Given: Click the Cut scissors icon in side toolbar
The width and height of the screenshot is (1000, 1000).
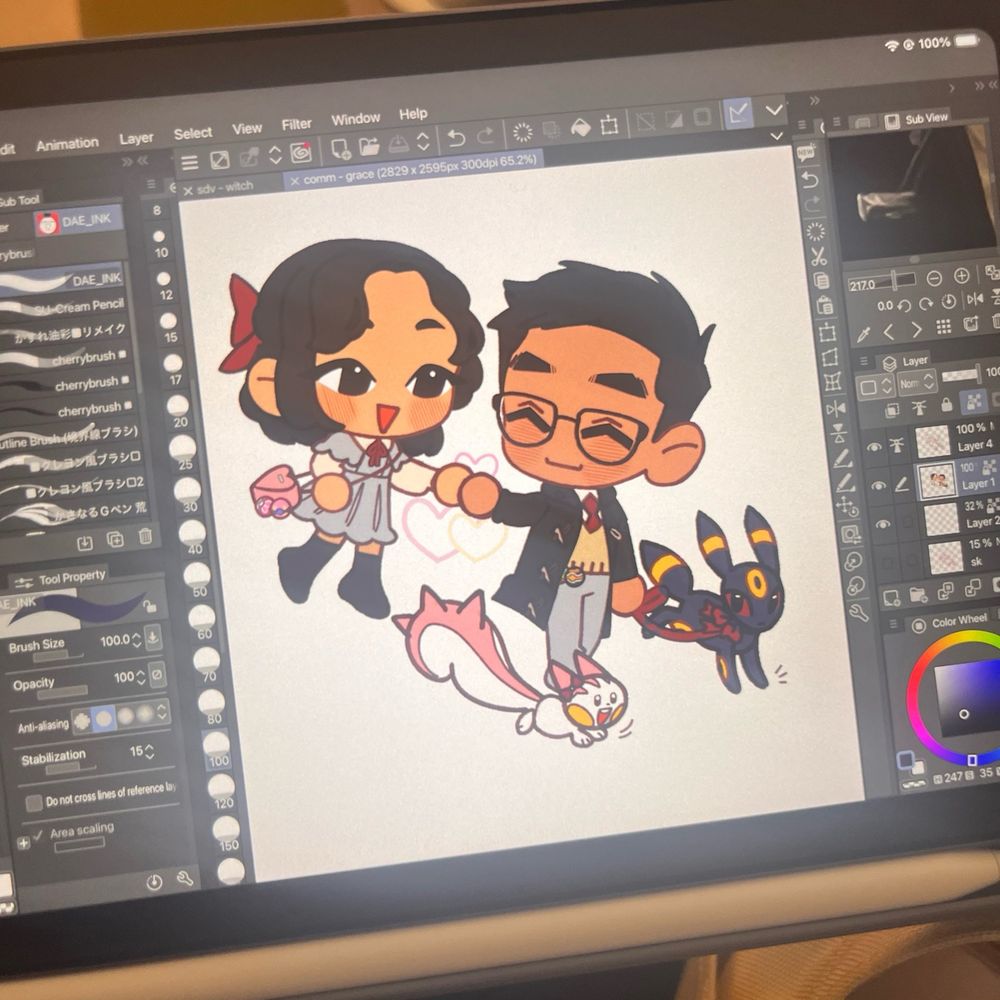Looking at the screenshot, I should [819, 256].
